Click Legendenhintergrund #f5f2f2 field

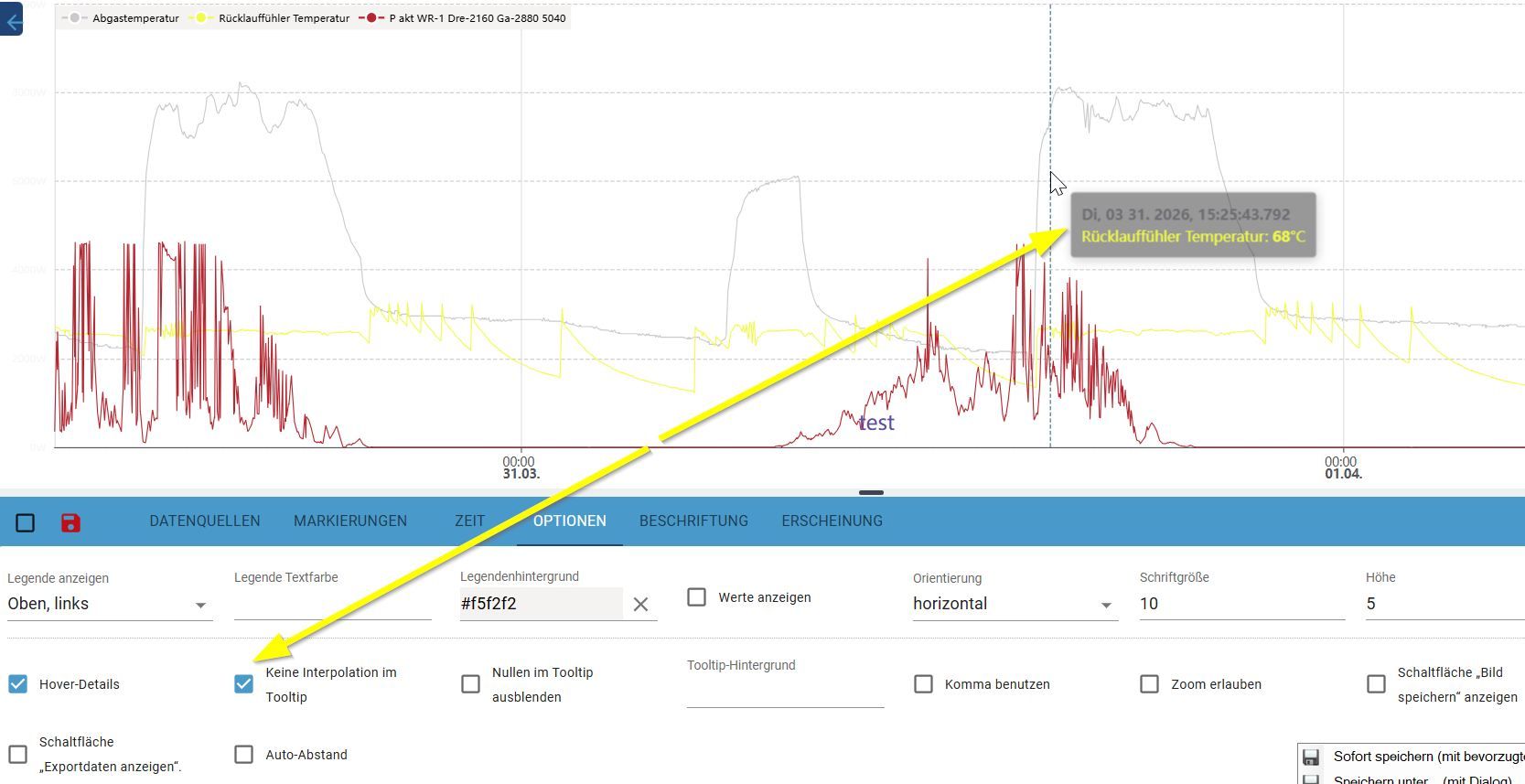541,604
